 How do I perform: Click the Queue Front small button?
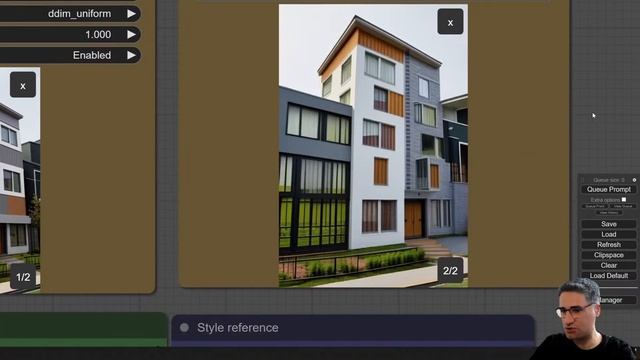(595, 207)
